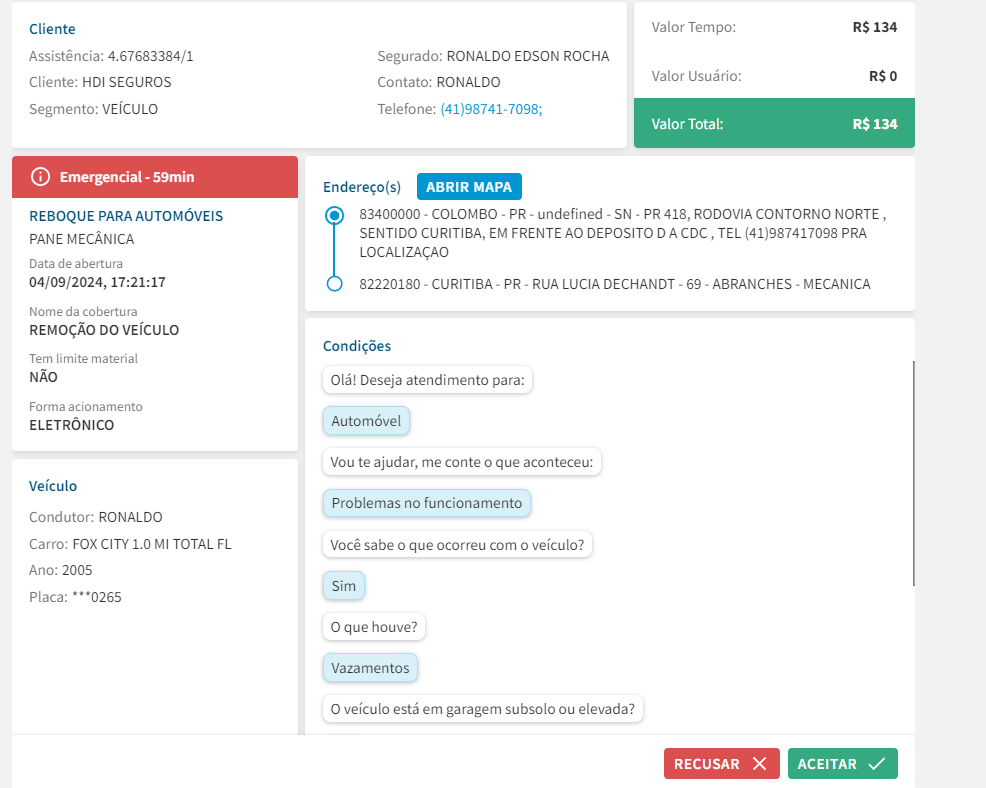Image resolution: width=986 pixels, height=788 pixels.
Task: Click the Rua Lucia Dechandt destination address text
Action: coord(614,284)
